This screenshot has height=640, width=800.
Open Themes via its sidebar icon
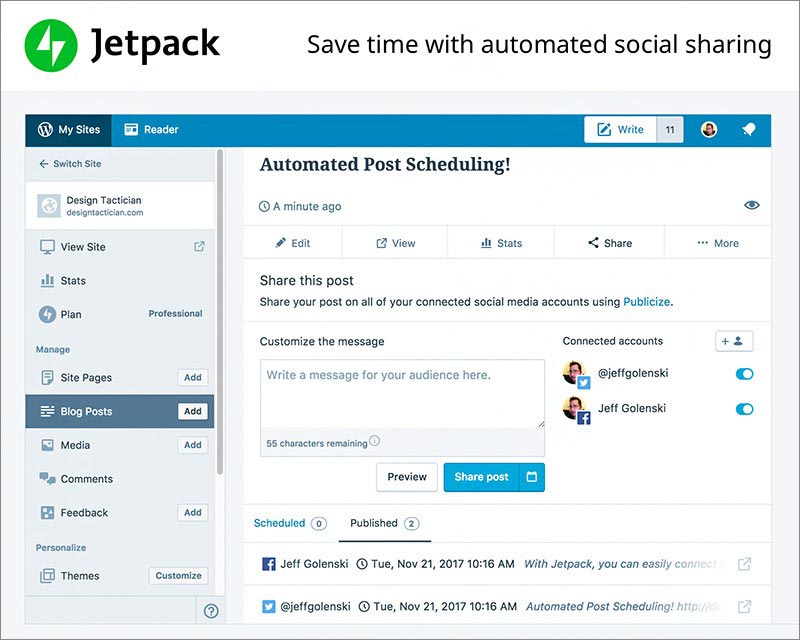point(45,576)
